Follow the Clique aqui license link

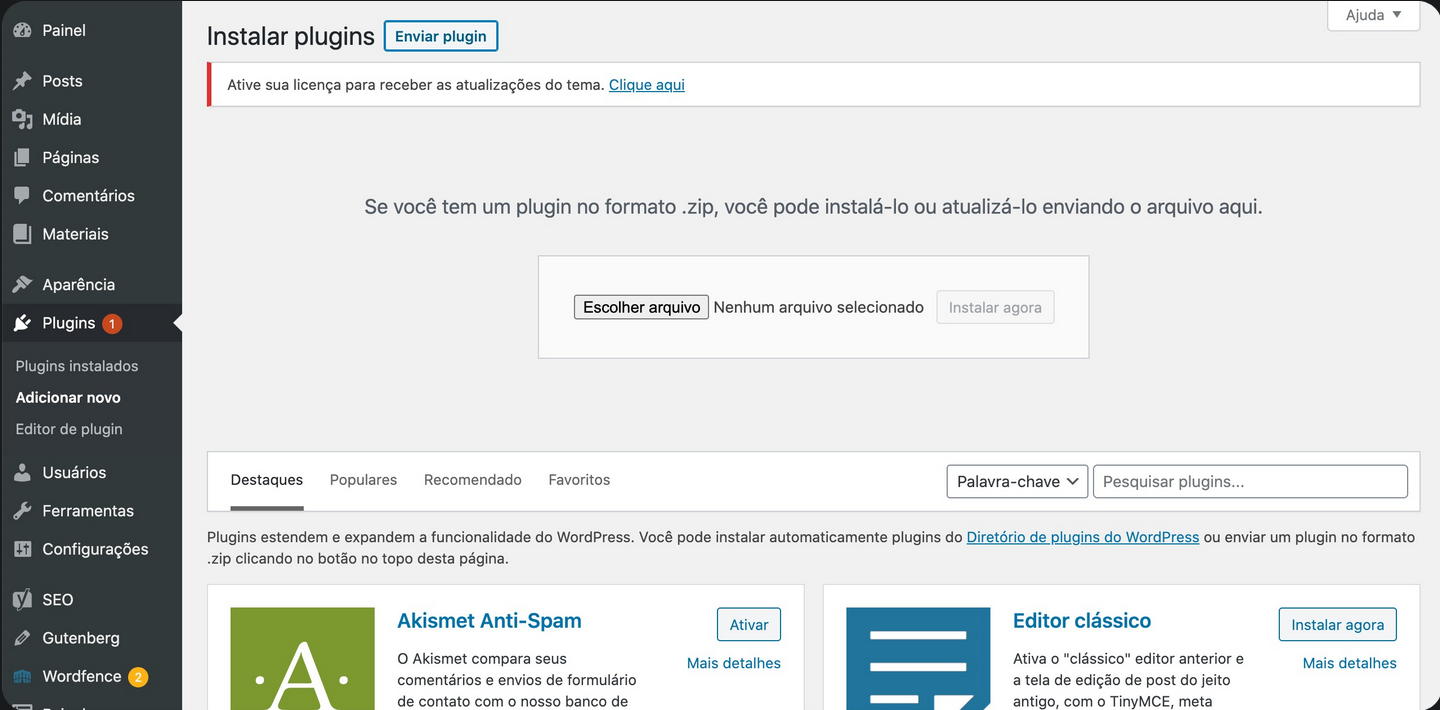[x=646, y=84]
